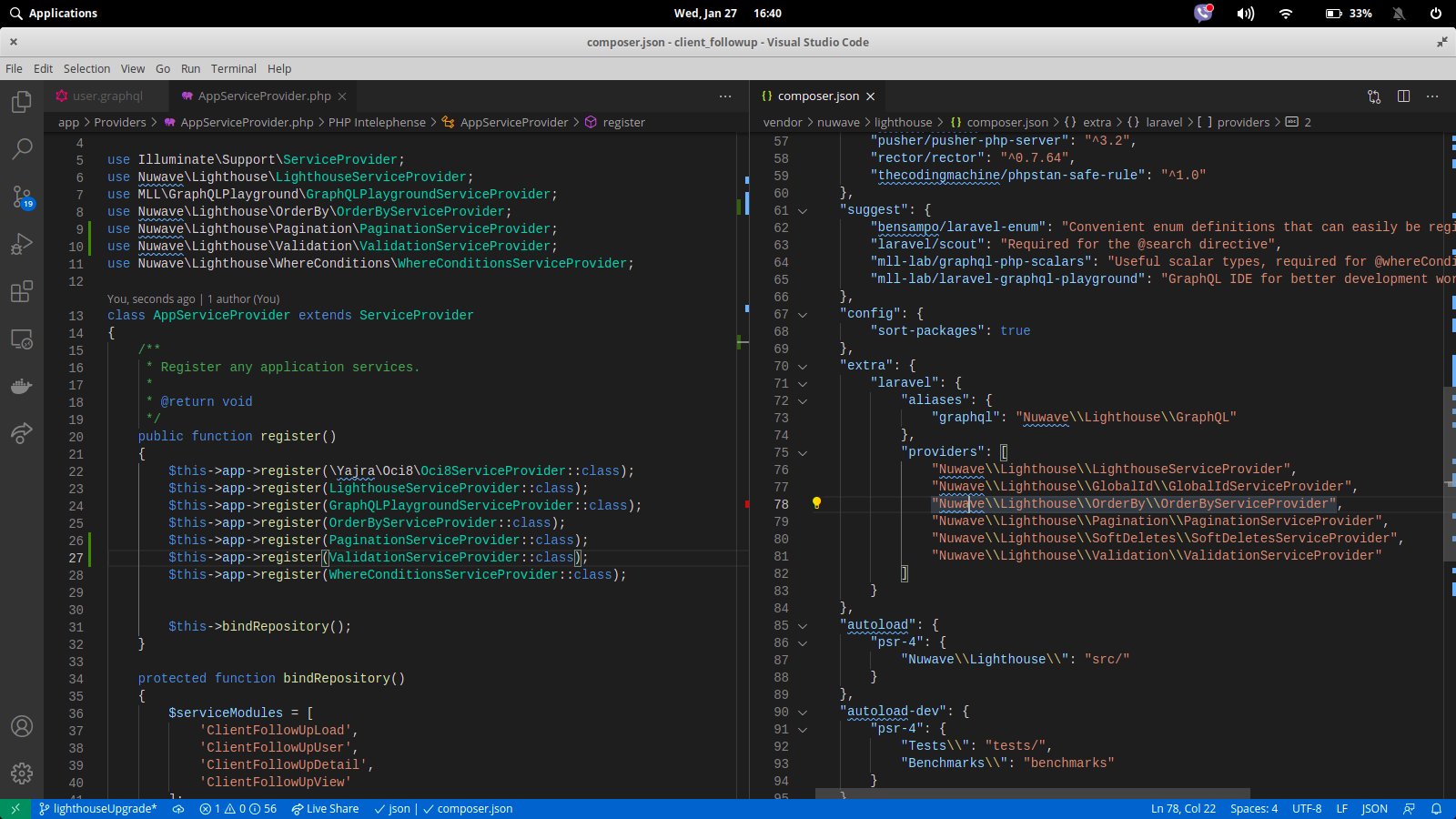Screen dimensions: 1456x819
Task: Collapse the "laravel" block at line 71
Action: 803,383
